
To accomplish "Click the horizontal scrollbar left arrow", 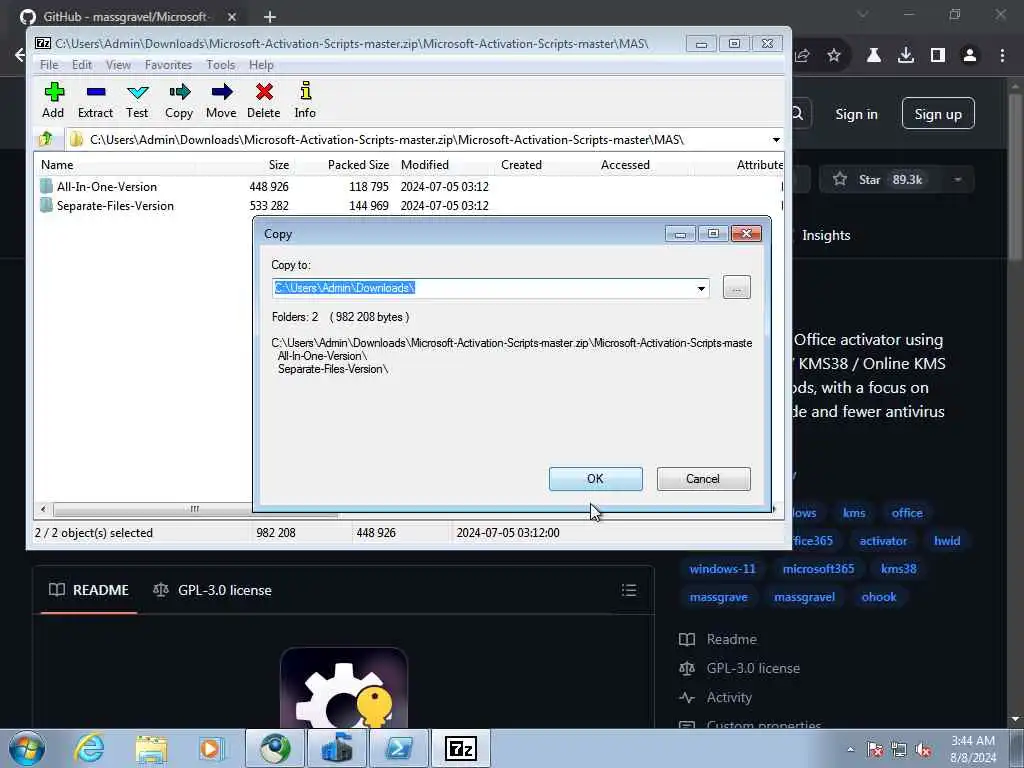I will pos(43,509).
